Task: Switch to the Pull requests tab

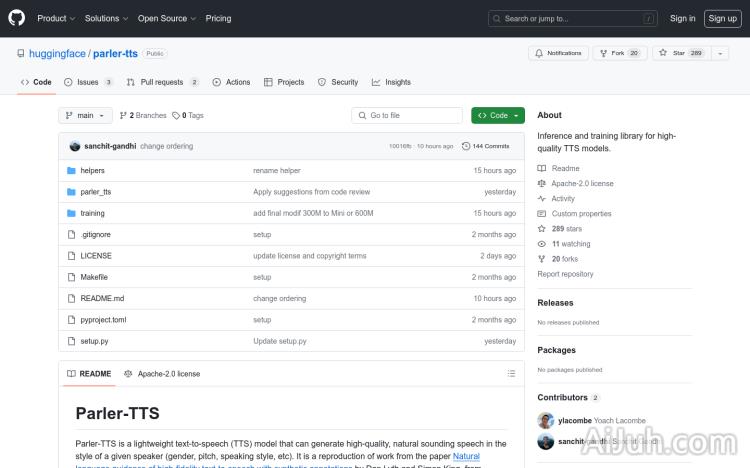Action: pos(160,82)
